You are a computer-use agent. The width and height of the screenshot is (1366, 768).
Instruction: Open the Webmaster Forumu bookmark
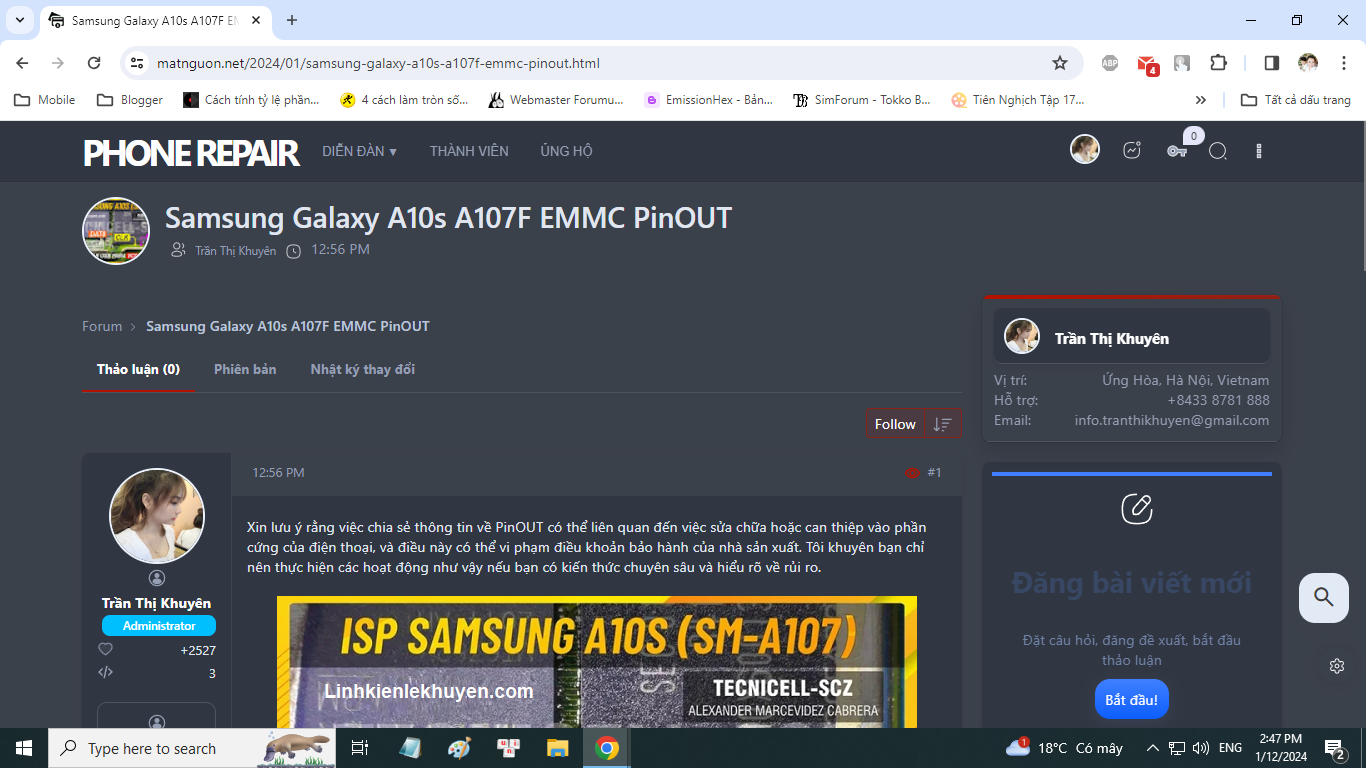click(556, 100)
